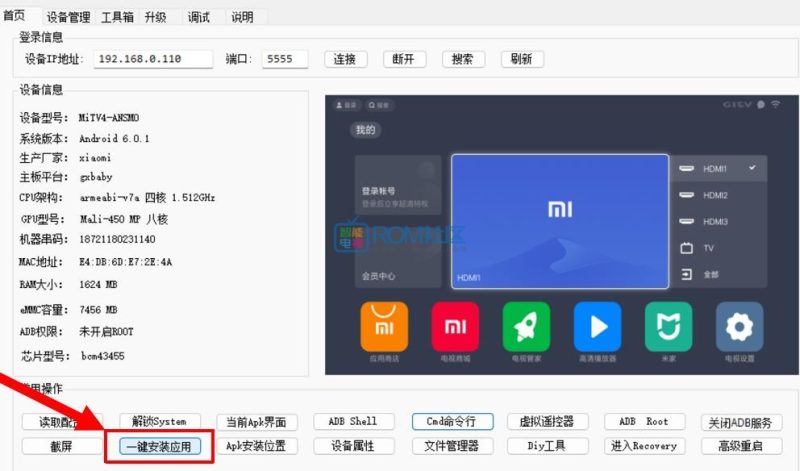
Task: Click the 当前Apk界面 button
Action: tap(257, 422)
